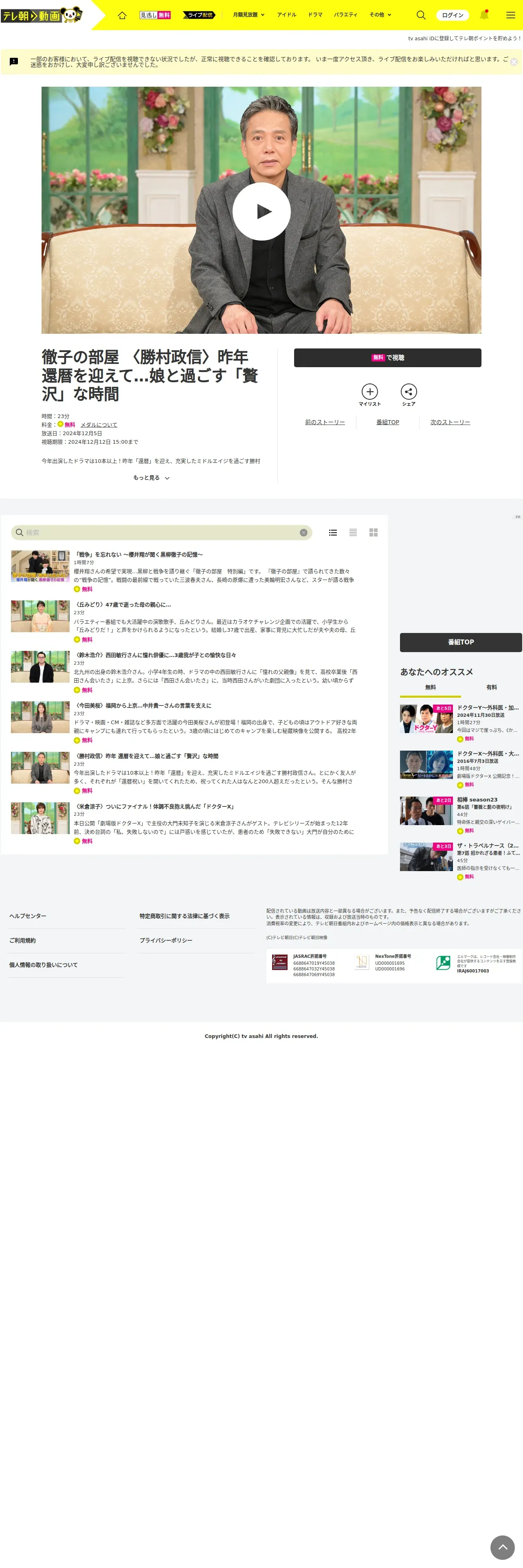Click the テレ朝動画 logo
Screen dimensions: 523x1568
coord(42,15)
